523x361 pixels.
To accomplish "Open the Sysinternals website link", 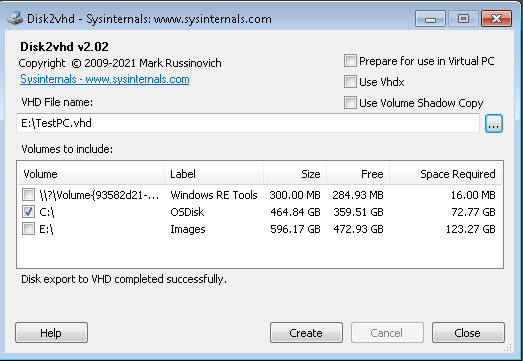I will click(x=105, y=79).
